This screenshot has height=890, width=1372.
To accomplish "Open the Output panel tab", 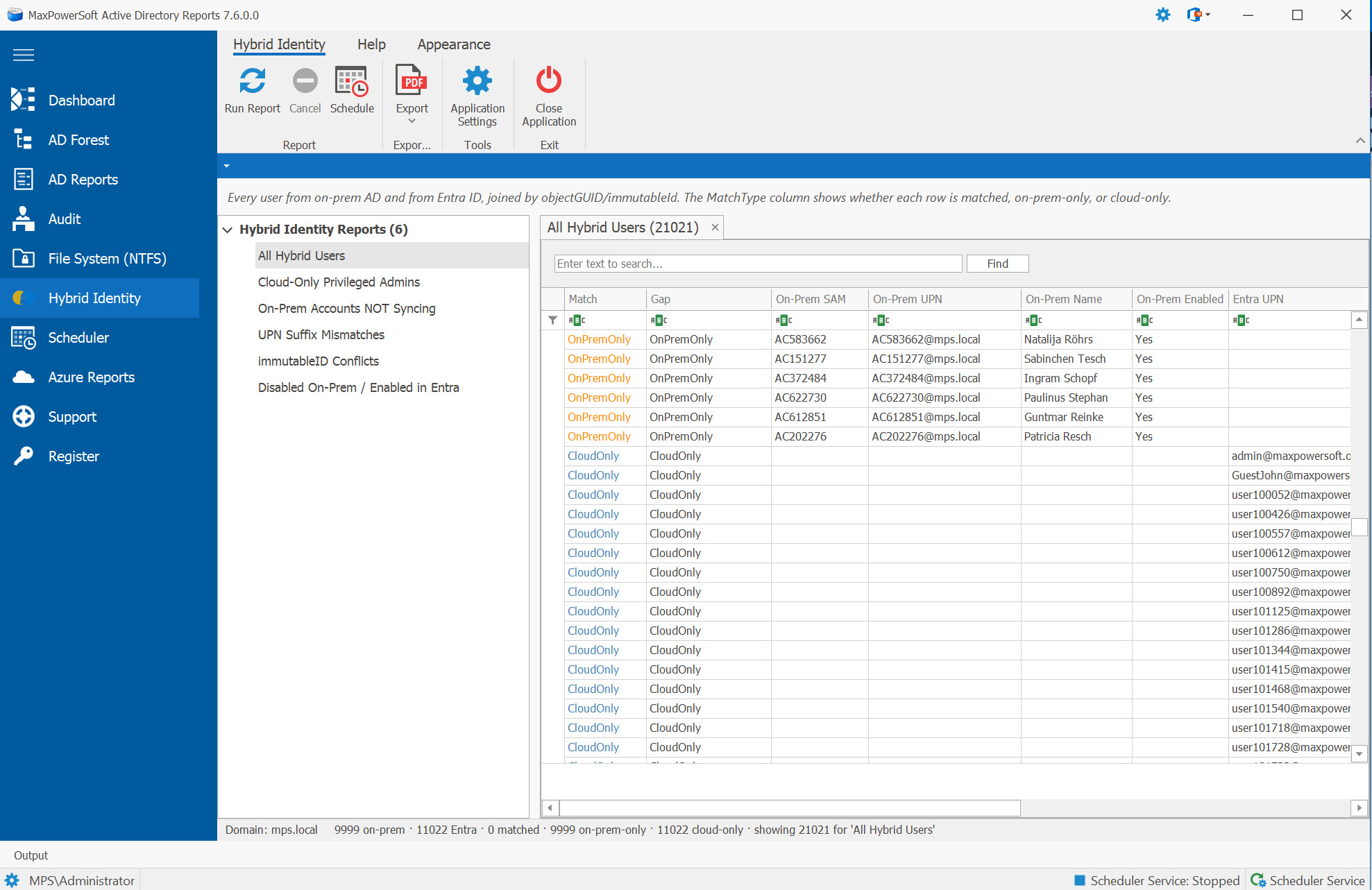I will pos(31,855).
